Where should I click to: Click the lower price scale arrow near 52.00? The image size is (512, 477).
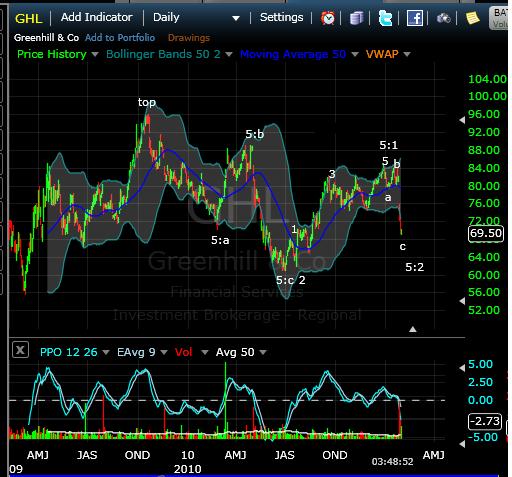[462, 301]
